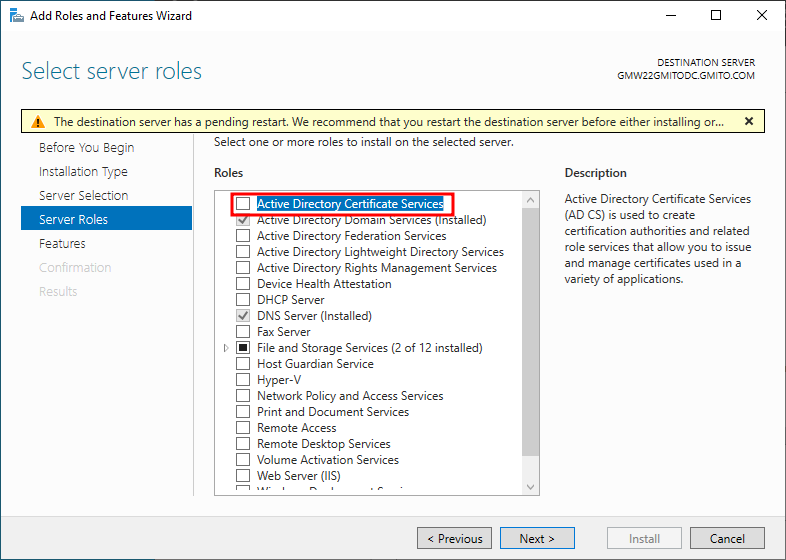Enable the DHCP Server role checkbox
This screenshot has height=560, width=786.
pos(243,300)
